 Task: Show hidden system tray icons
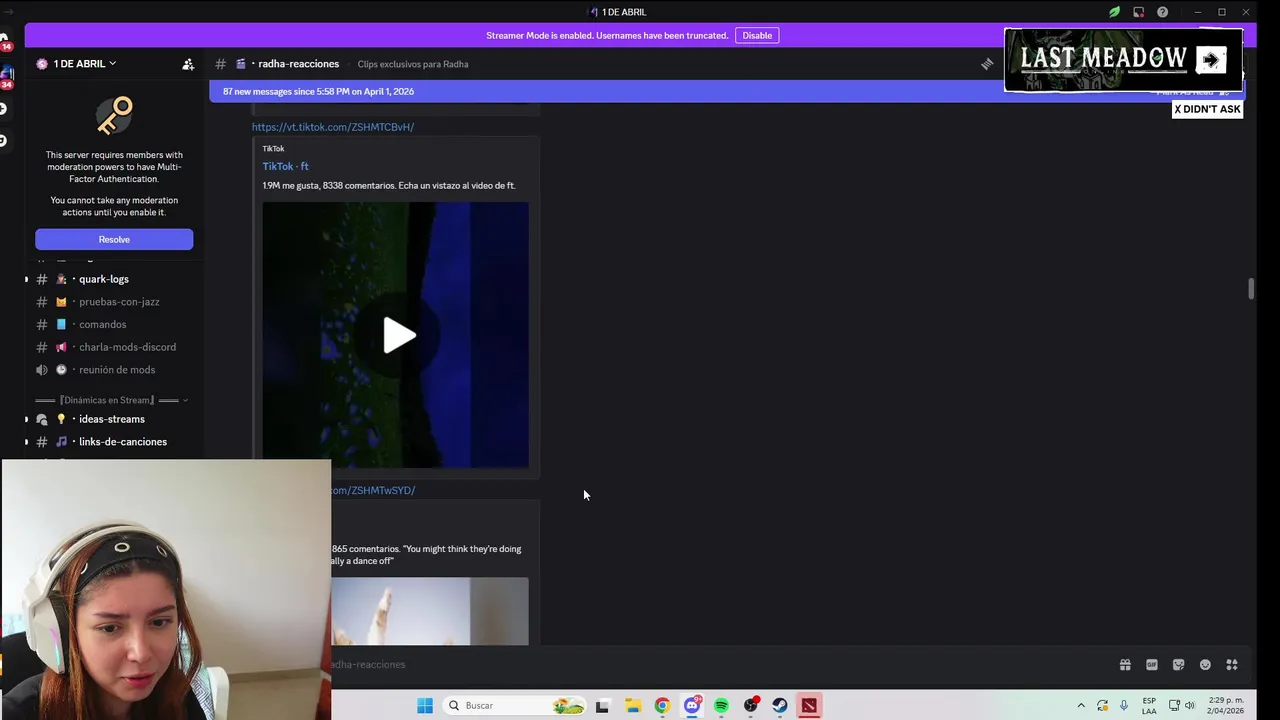tap(1080, 706)
